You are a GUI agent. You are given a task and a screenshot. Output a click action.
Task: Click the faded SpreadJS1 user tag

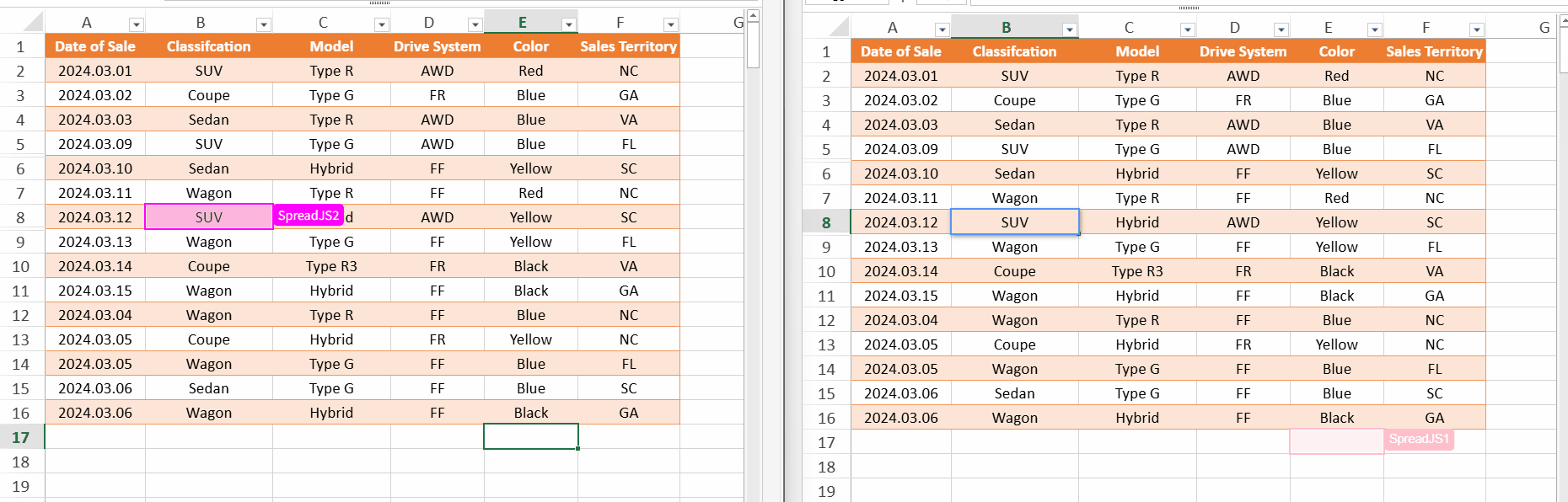coord(1419,439)
